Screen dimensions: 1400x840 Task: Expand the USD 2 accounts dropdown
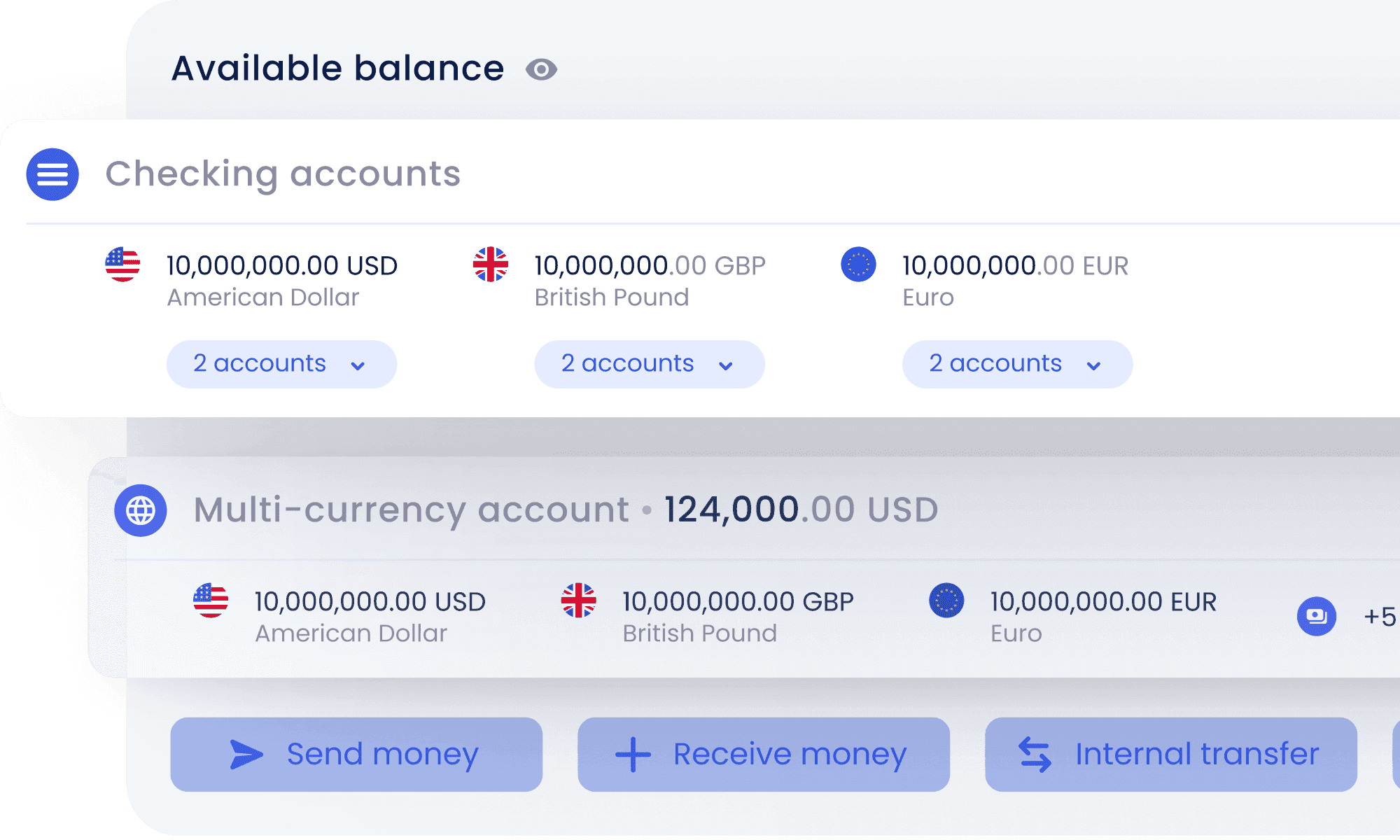281,364
